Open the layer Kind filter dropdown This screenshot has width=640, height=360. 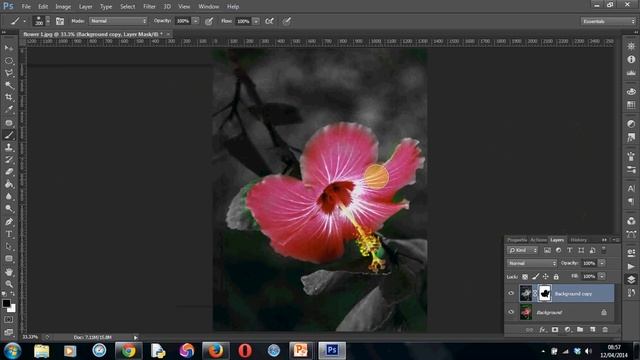[523, 250]
